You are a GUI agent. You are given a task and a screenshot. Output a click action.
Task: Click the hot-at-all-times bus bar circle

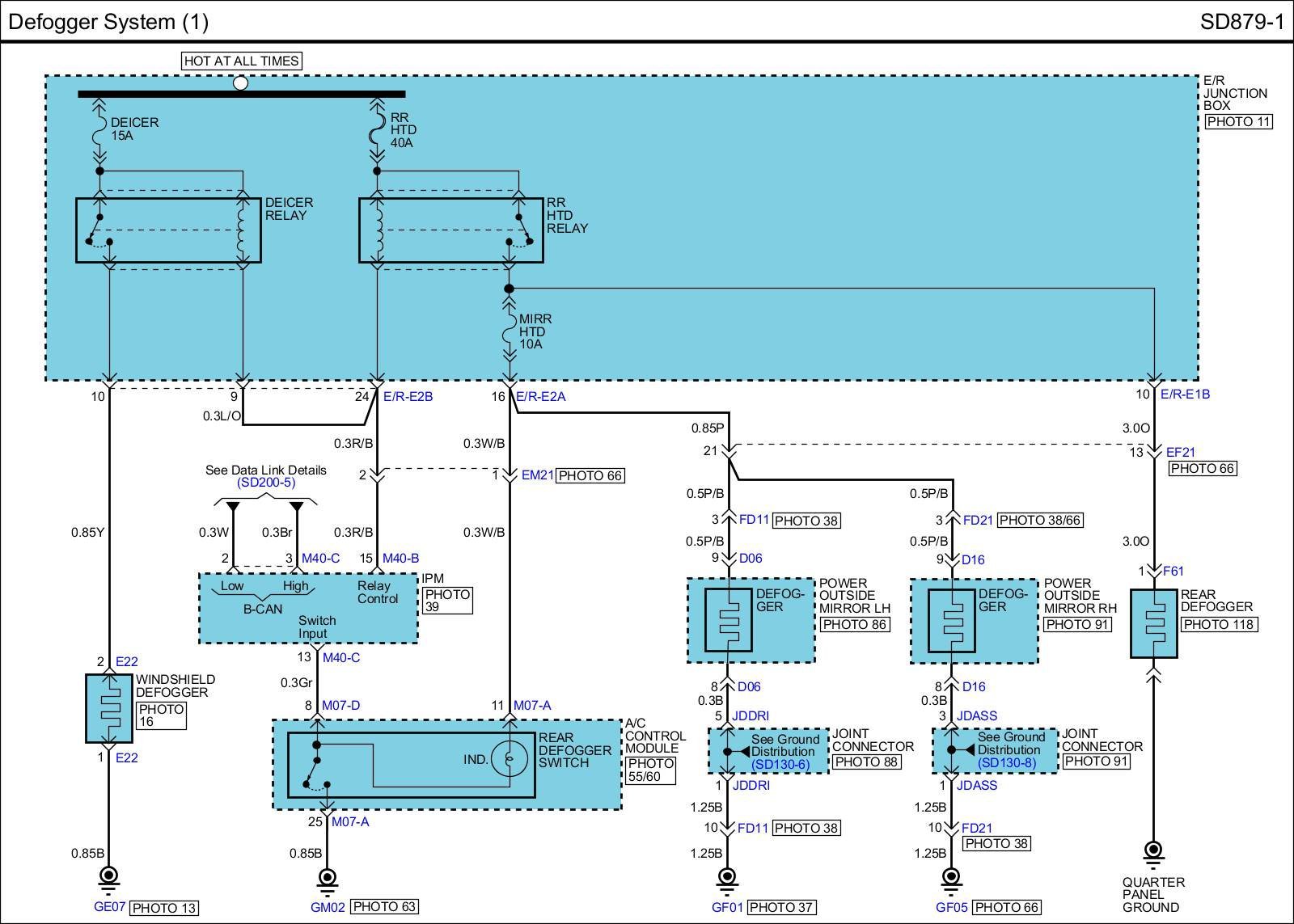[240, 82]
